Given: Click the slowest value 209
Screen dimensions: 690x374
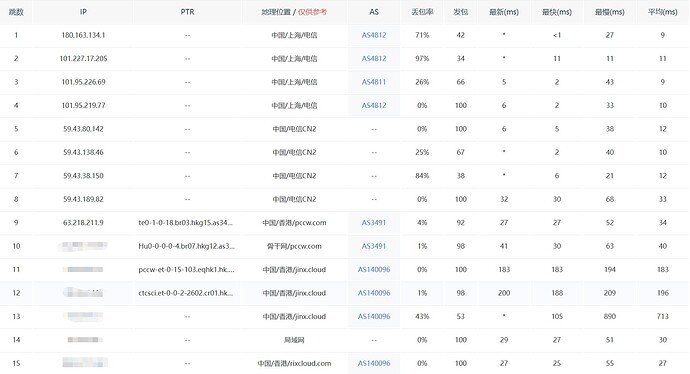Looking at the screenshot, I should click(x=609, y=293).
